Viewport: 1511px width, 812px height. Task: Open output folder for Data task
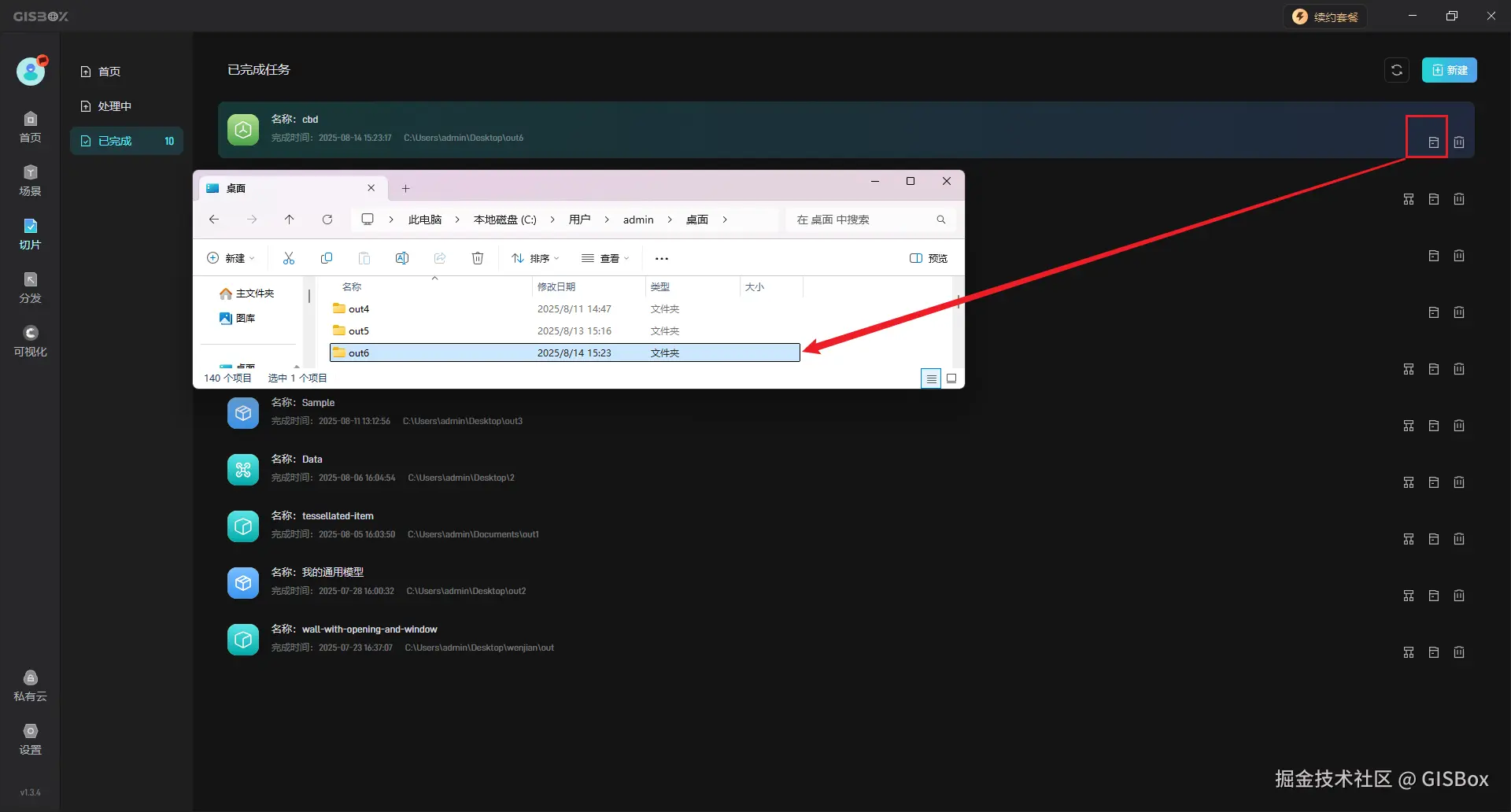(1433, 482)
